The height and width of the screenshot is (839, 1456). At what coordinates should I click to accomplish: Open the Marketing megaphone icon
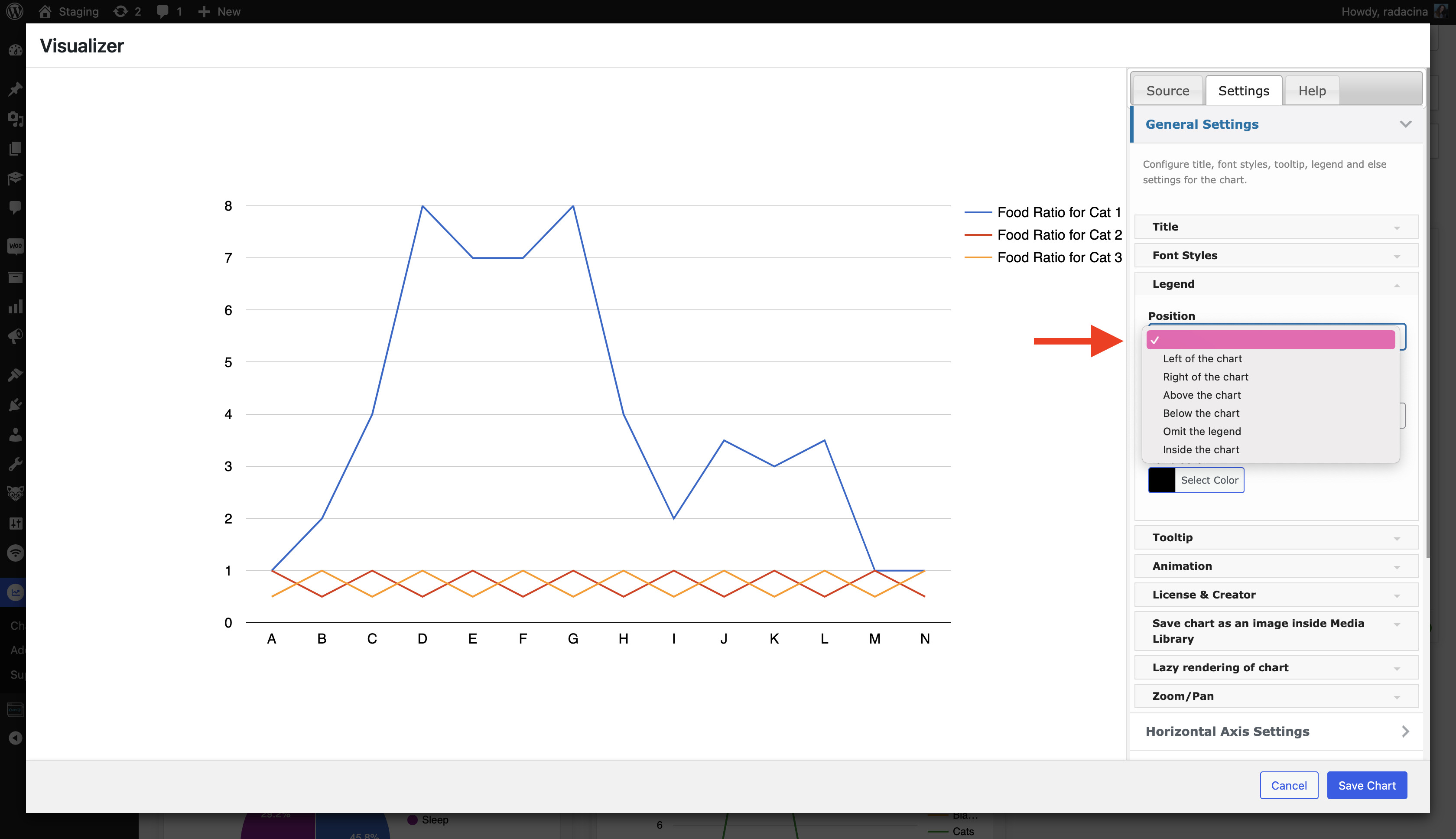click(x=15, y=336)
